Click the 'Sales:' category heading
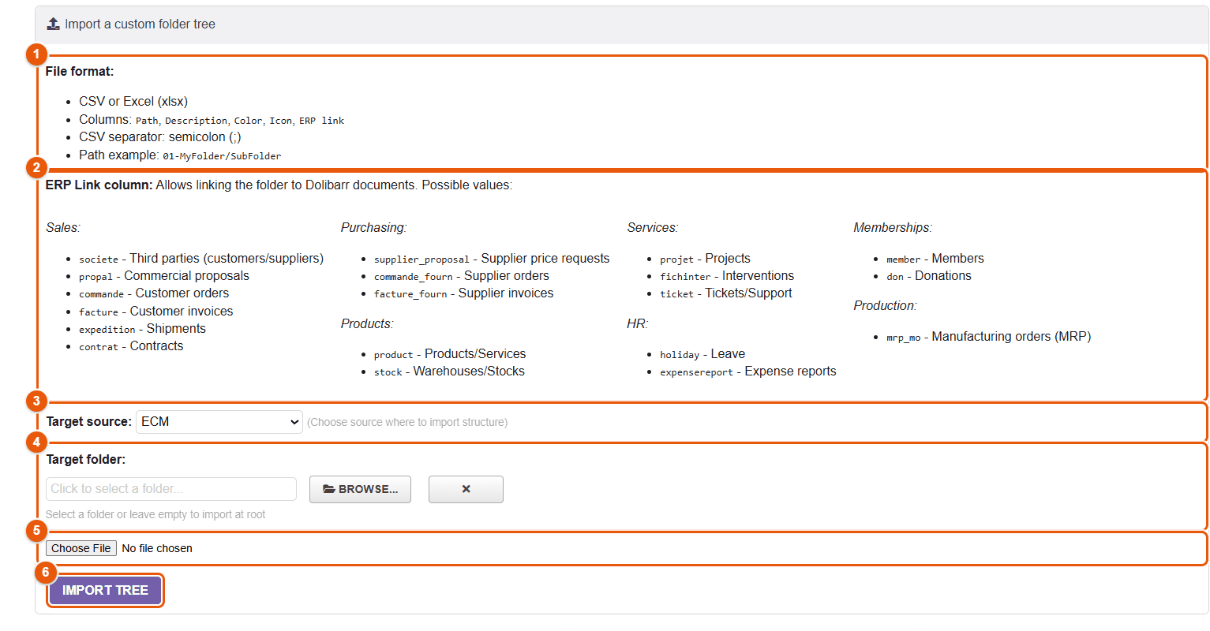 (x=63, y=228)
